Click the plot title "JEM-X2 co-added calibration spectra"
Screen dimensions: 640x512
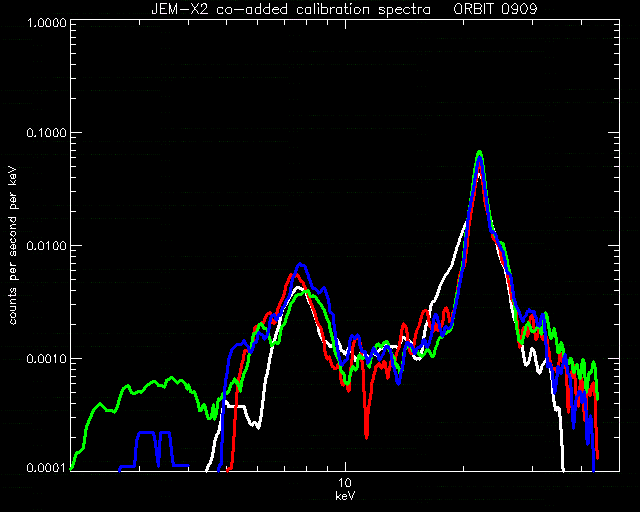pos(291,9)
